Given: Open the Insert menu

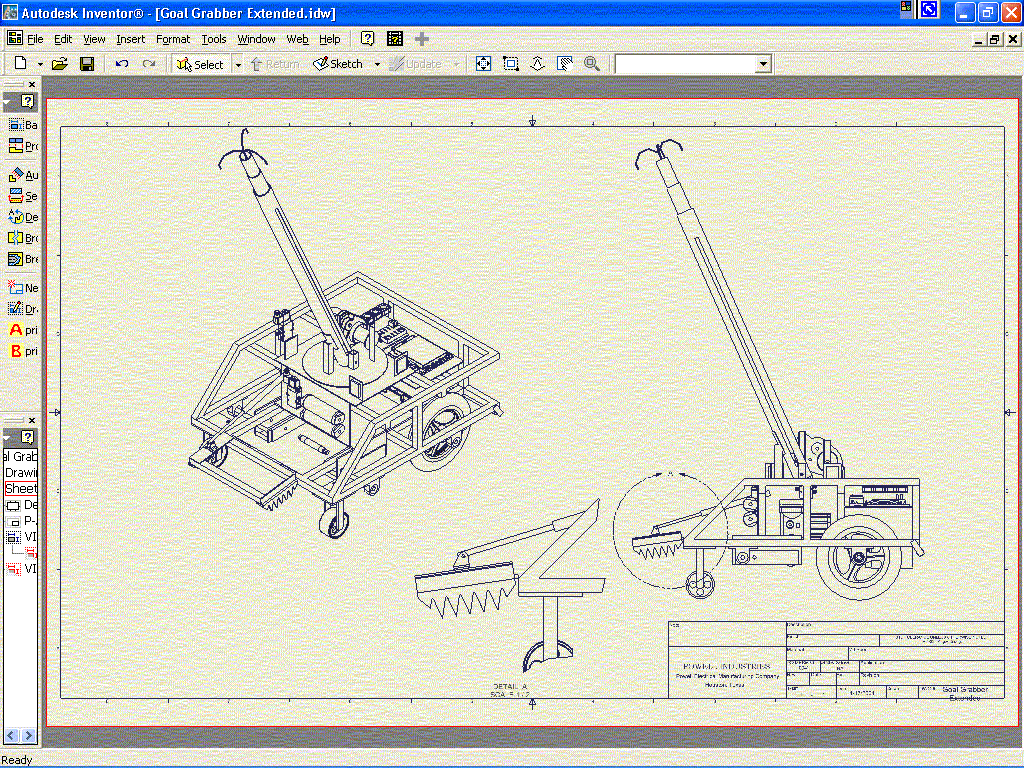Looking at the screenshot, I should pyautogui.click(x=131, y=39).
